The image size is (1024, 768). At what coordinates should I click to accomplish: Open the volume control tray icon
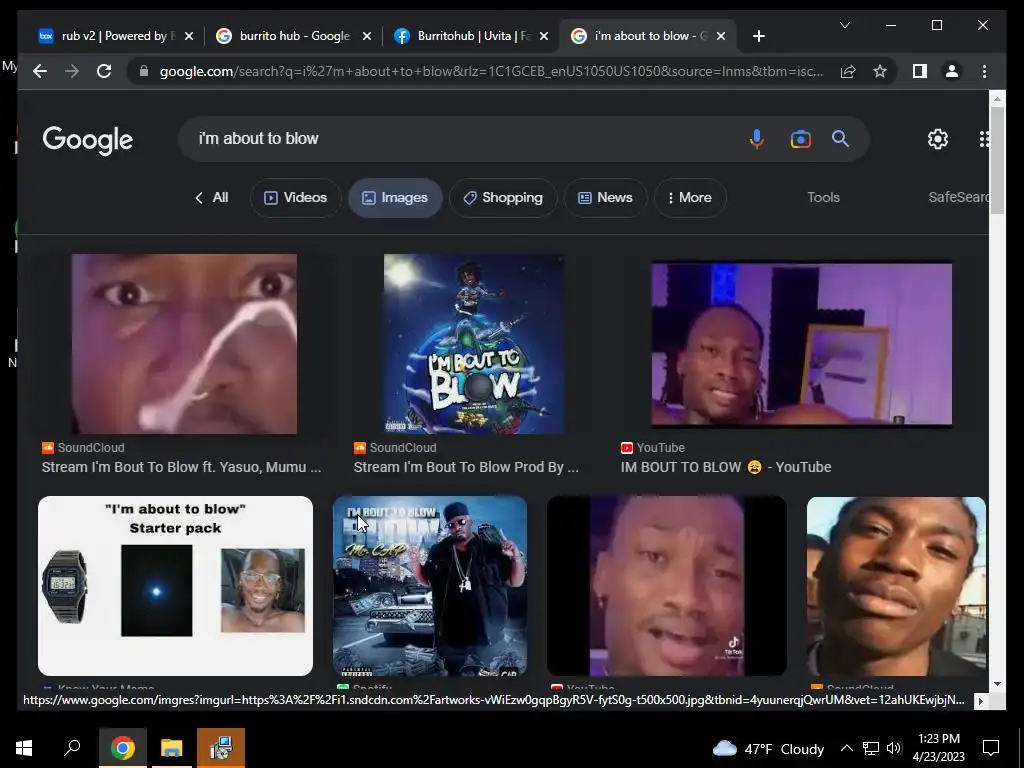pos(894,748)
